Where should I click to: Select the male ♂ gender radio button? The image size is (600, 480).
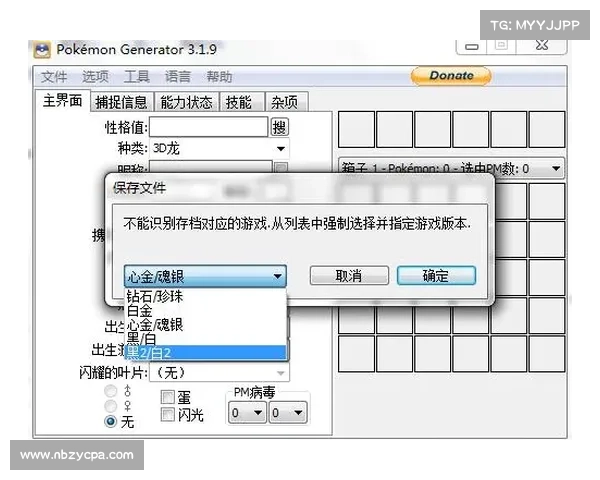(x=111, y=391)
